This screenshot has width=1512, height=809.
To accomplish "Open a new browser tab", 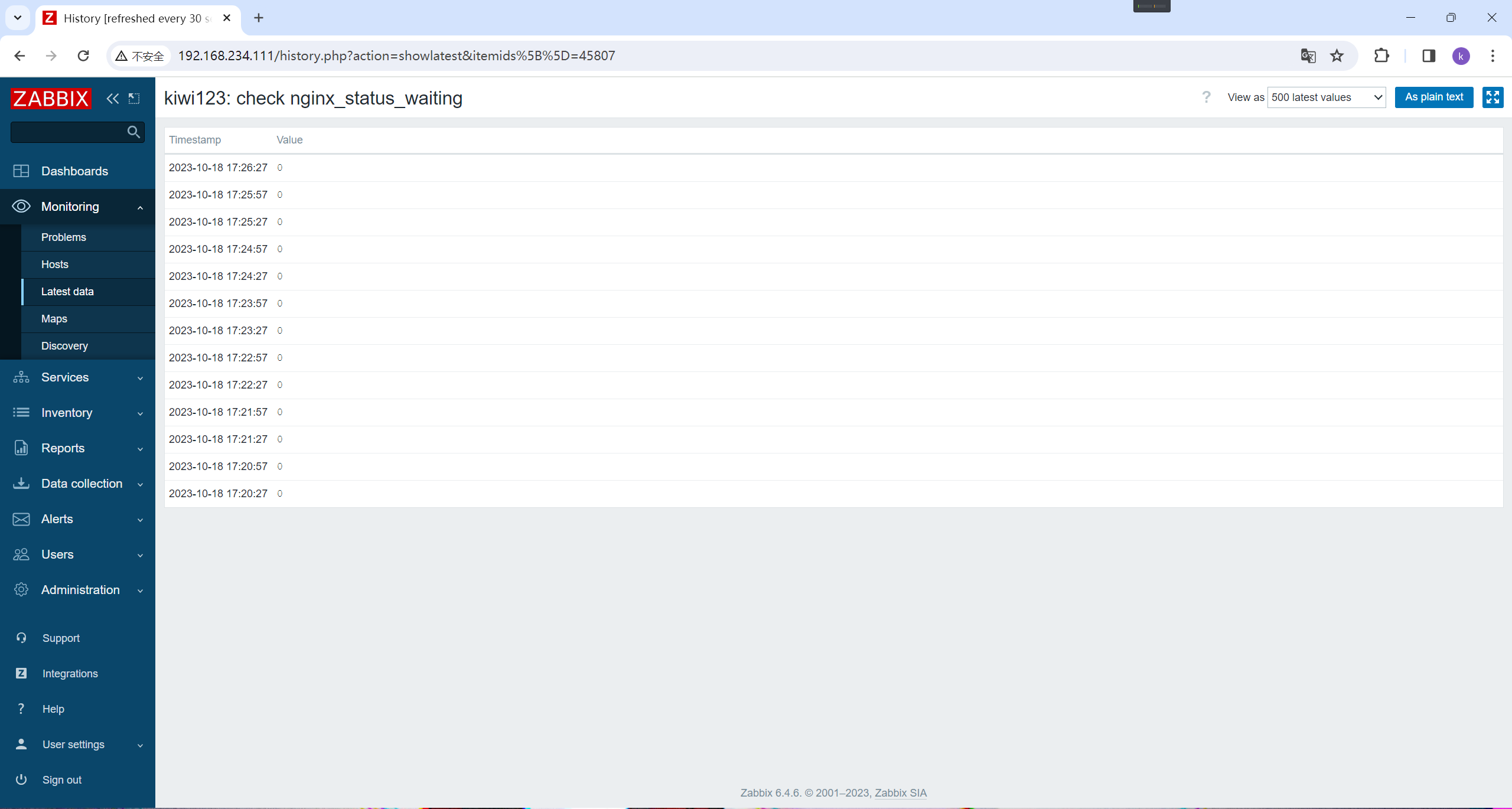I will tap(259, 18).
